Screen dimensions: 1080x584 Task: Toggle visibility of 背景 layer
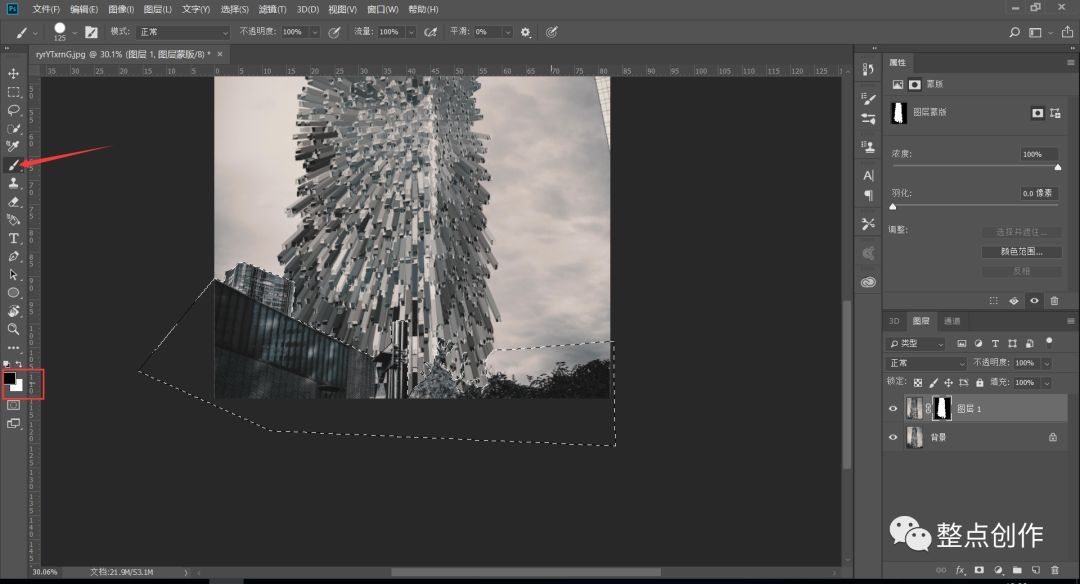[893, 437]
